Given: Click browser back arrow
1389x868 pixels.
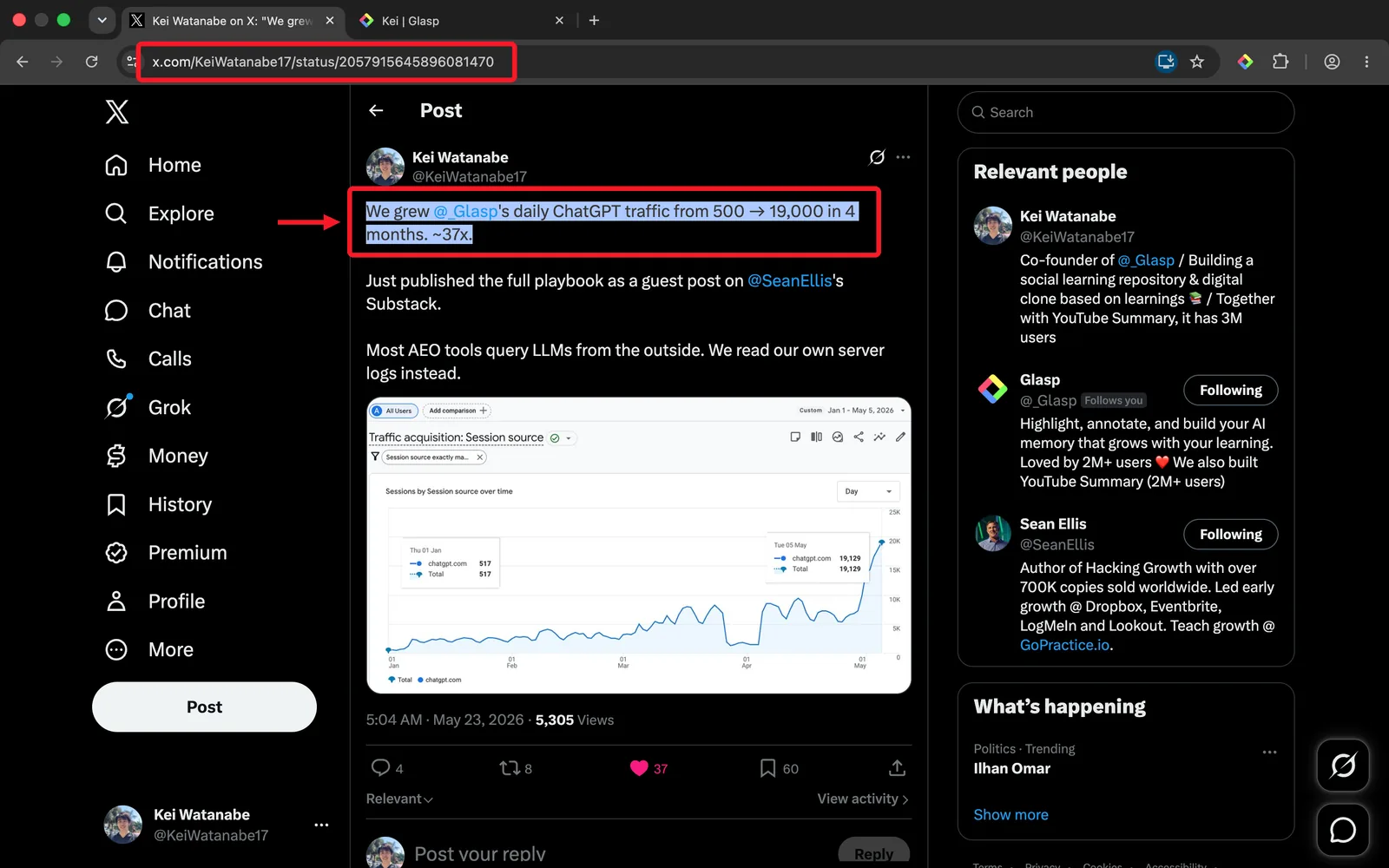Looking at the screenshot, I should [x=23, y=62].
